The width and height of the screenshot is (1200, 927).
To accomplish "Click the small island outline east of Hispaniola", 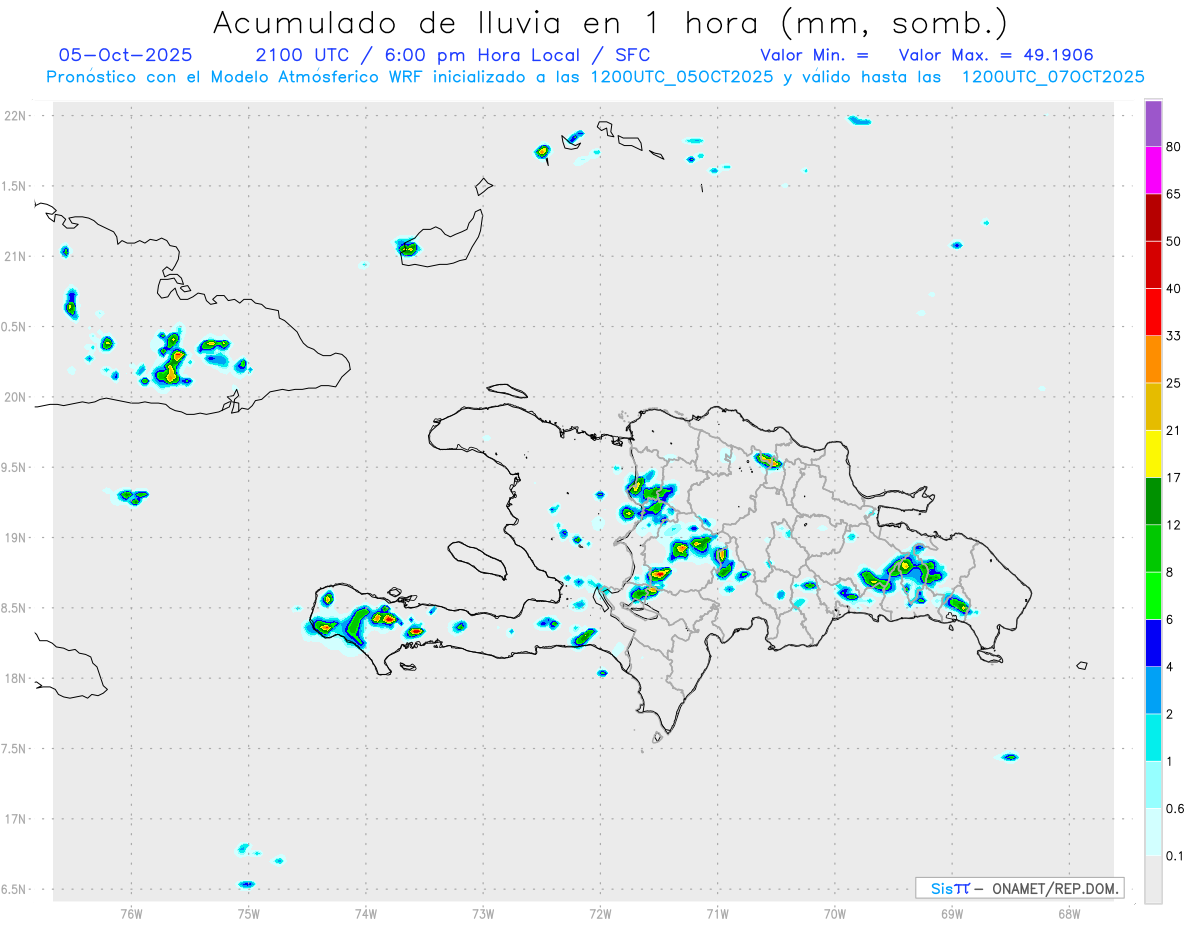I will click(x=1082, y=665).
